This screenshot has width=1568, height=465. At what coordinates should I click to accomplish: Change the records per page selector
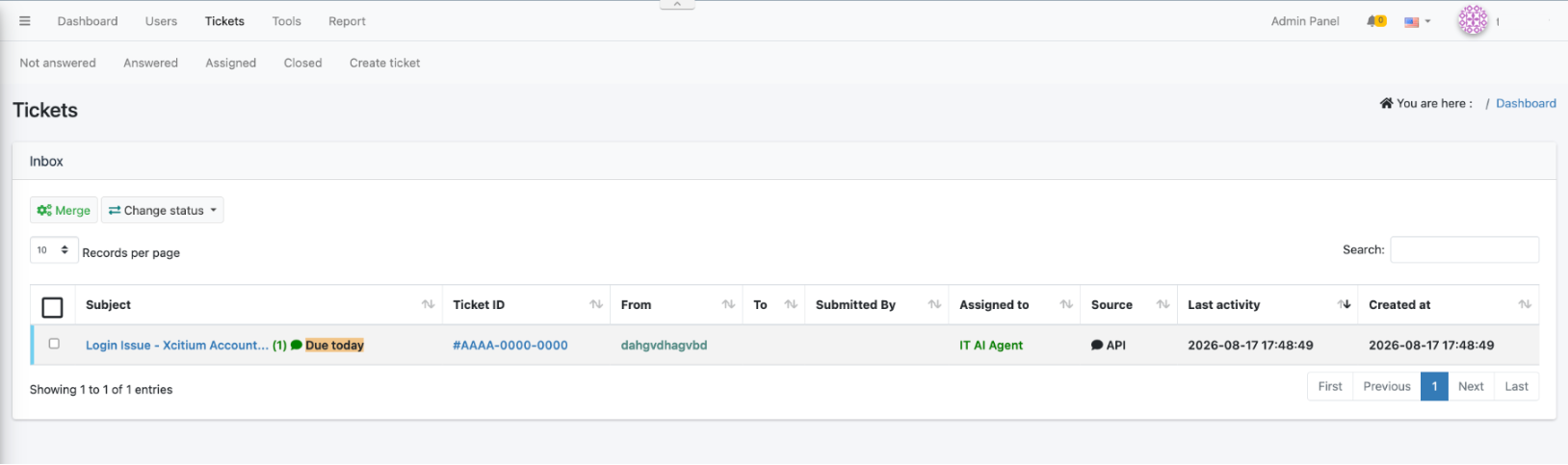[x=54, y=250]
